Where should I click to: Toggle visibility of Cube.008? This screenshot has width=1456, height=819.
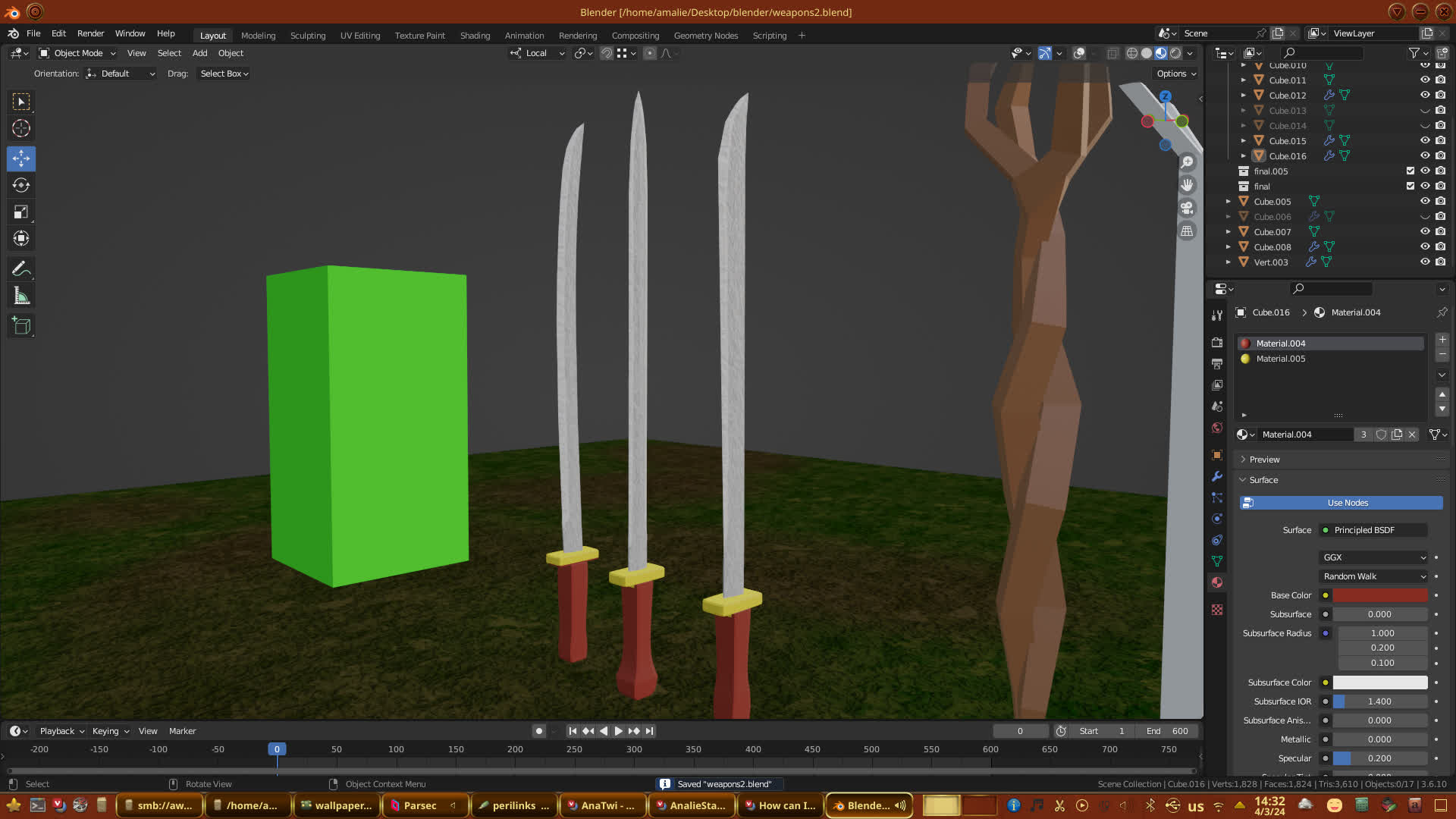point(1425,246)
